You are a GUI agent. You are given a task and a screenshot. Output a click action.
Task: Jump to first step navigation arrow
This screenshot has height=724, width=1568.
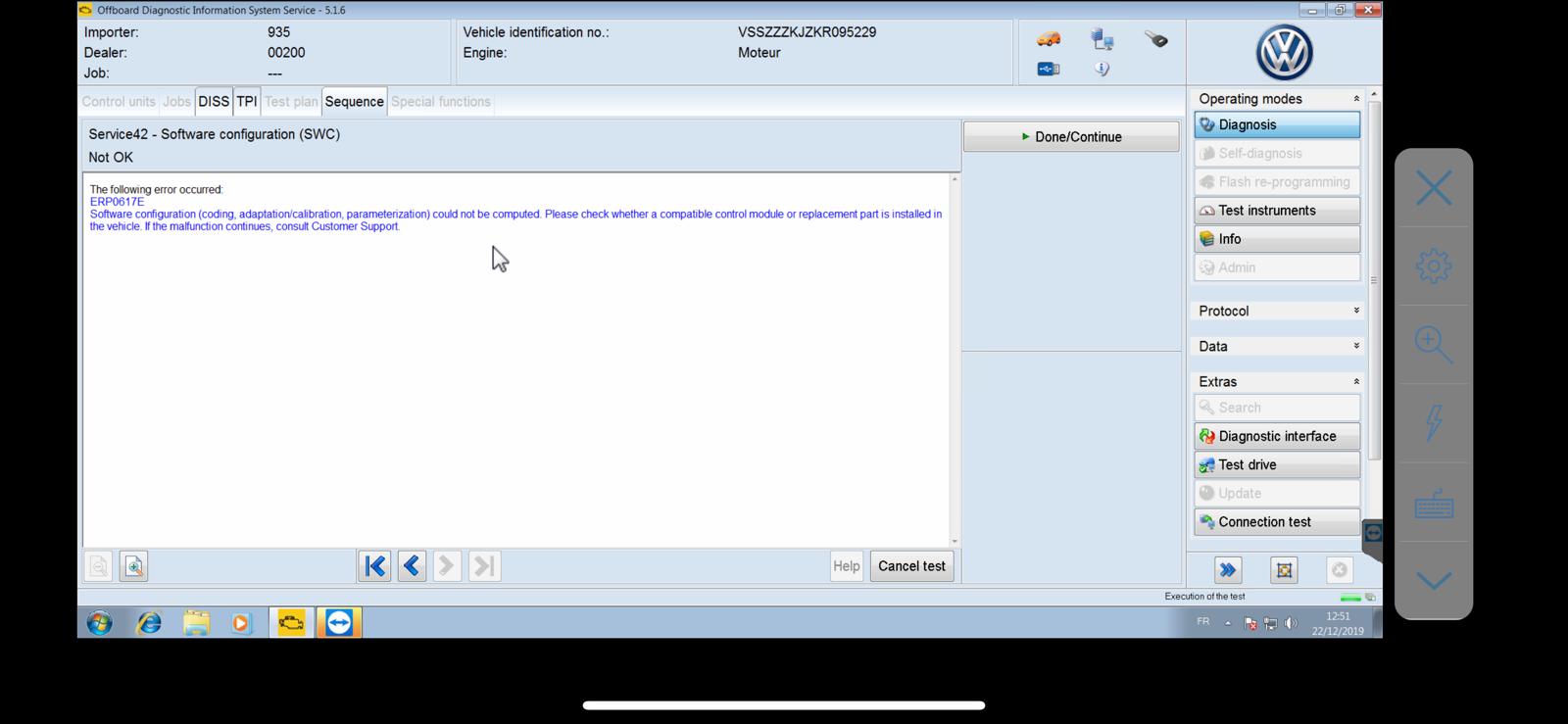374,566
